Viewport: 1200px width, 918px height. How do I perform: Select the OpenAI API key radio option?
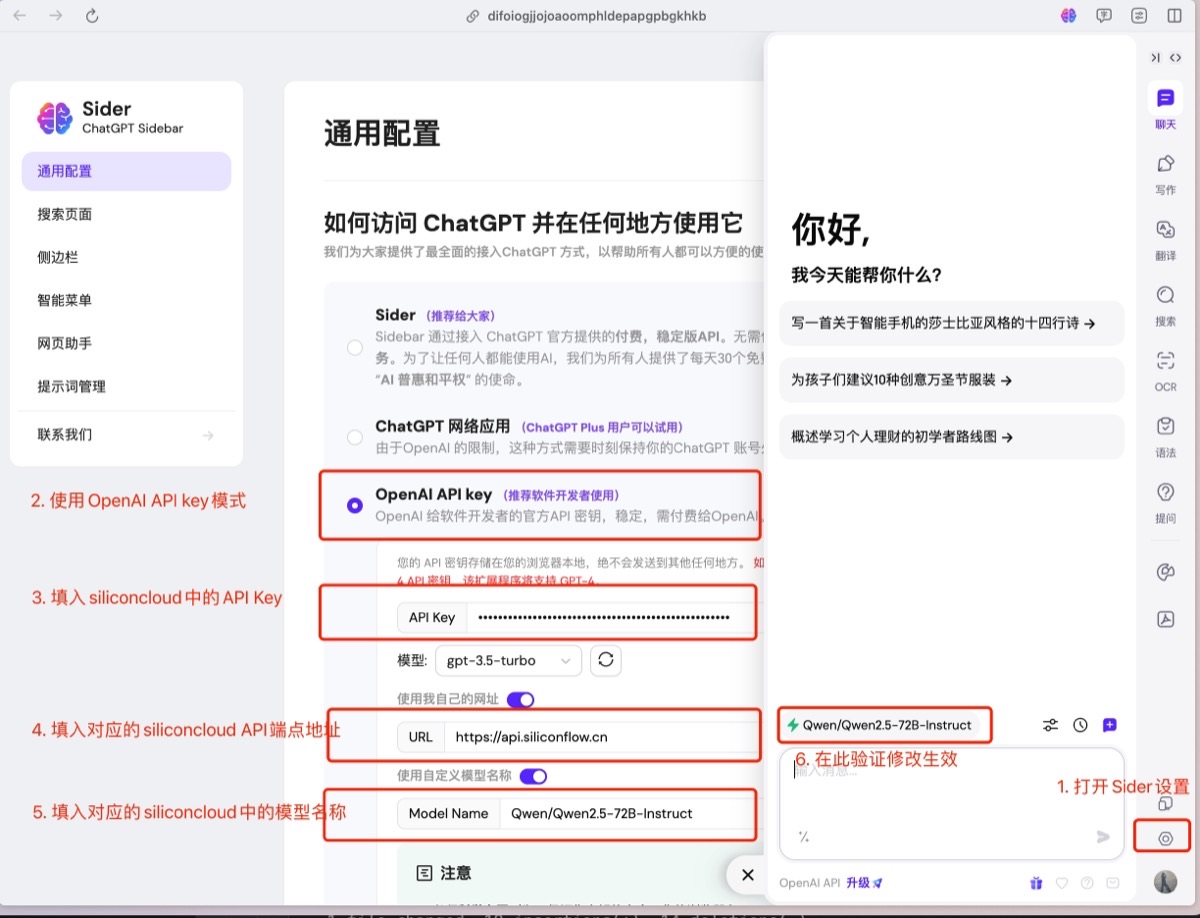pyautogui.click(x=354, y=506)
